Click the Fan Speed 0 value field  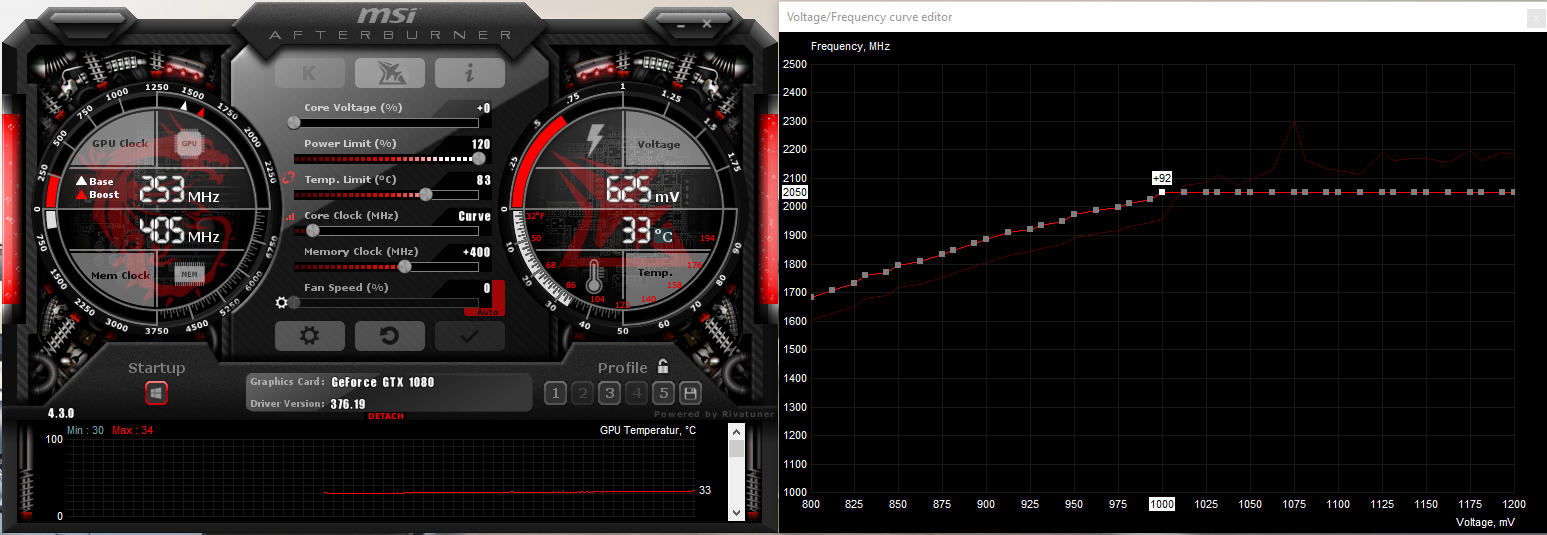click(487, 288)
